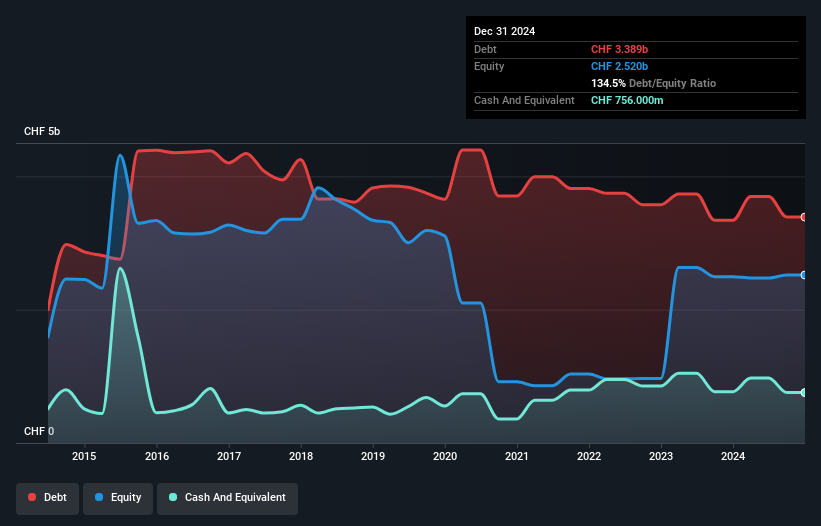The image size is (821, 526).
Task: Toggle the Equity series legend button
Action: pos(118,498)
